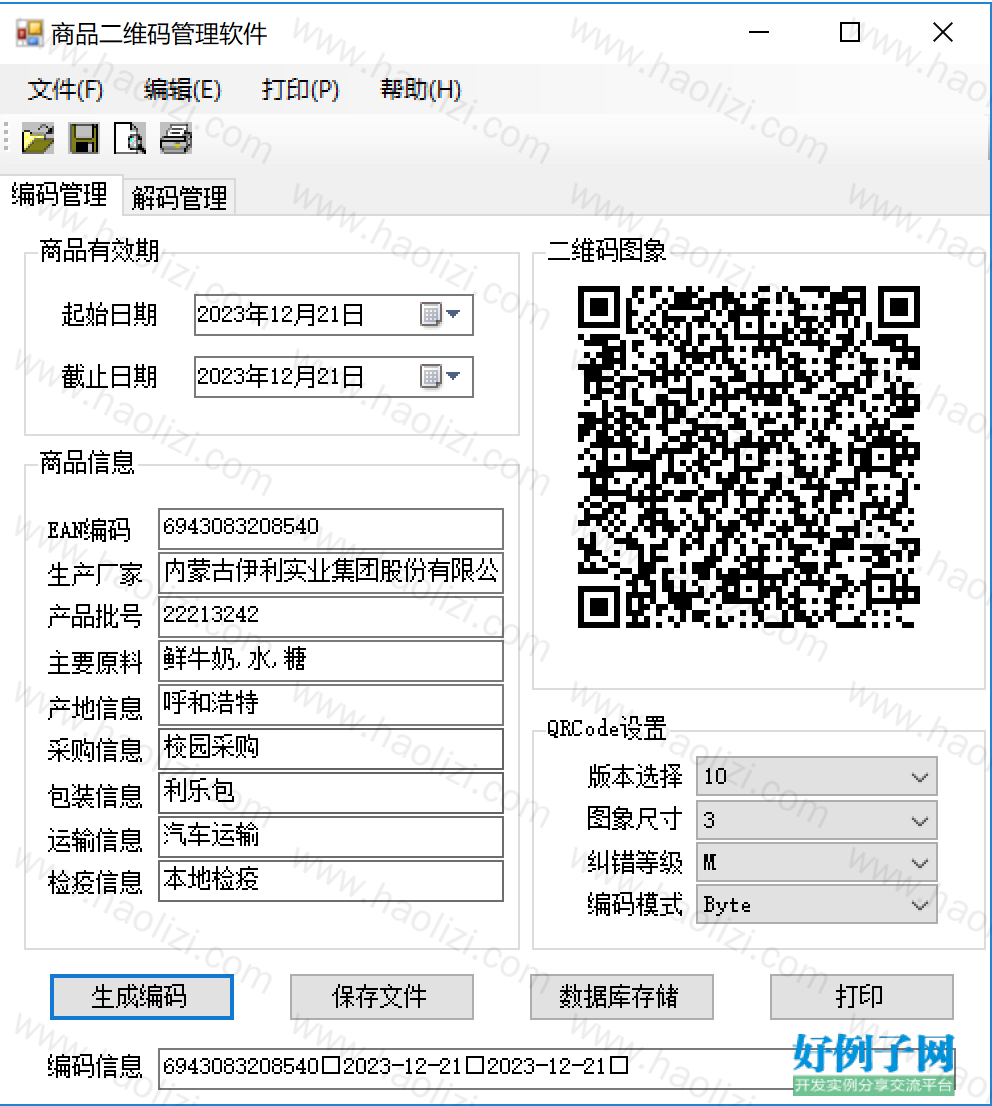Maximize the application window
Image resolution: width=992 pixels, height=1106 pixels.
(850, 32)
